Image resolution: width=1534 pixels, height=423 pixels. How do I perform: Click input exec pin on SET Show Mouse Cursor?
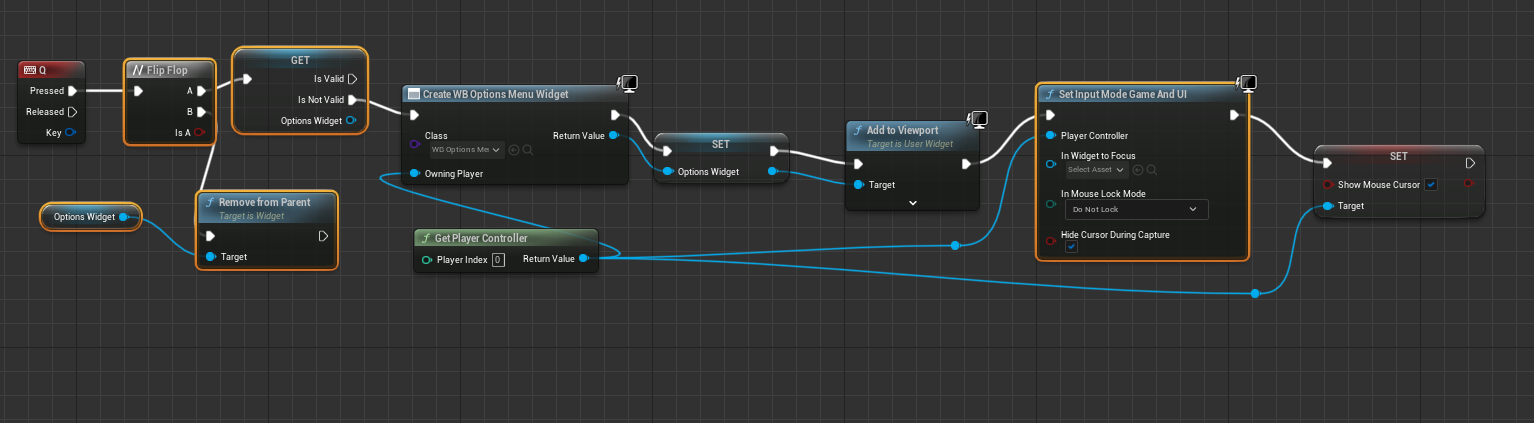click(x=1326, y=163)
